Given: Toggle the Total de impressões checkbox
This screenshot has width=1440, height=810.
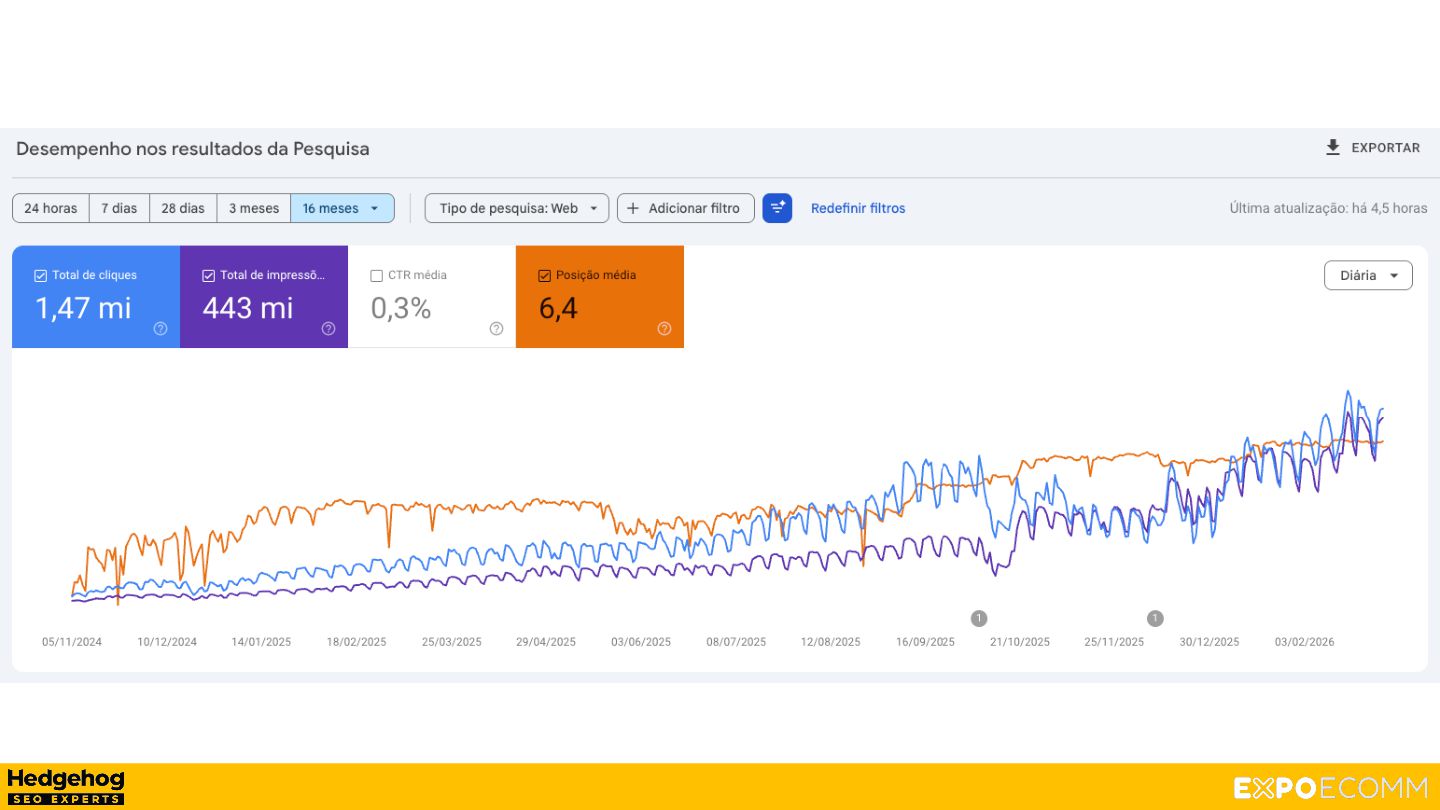Looking at the screenshot, I should pos(209,276).
